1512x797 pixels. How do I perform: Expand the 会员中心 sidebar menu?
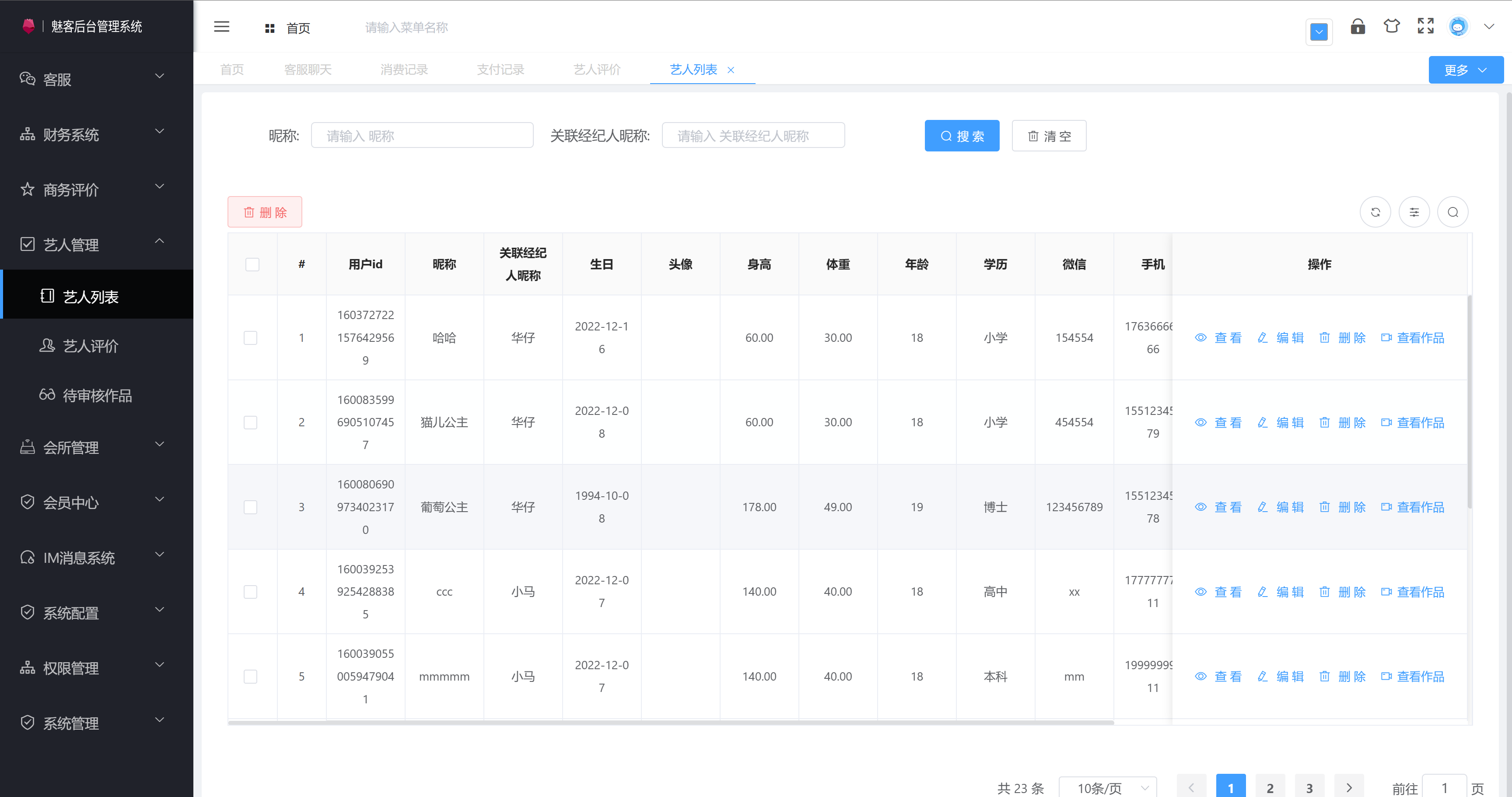click(x=97, y=502)
